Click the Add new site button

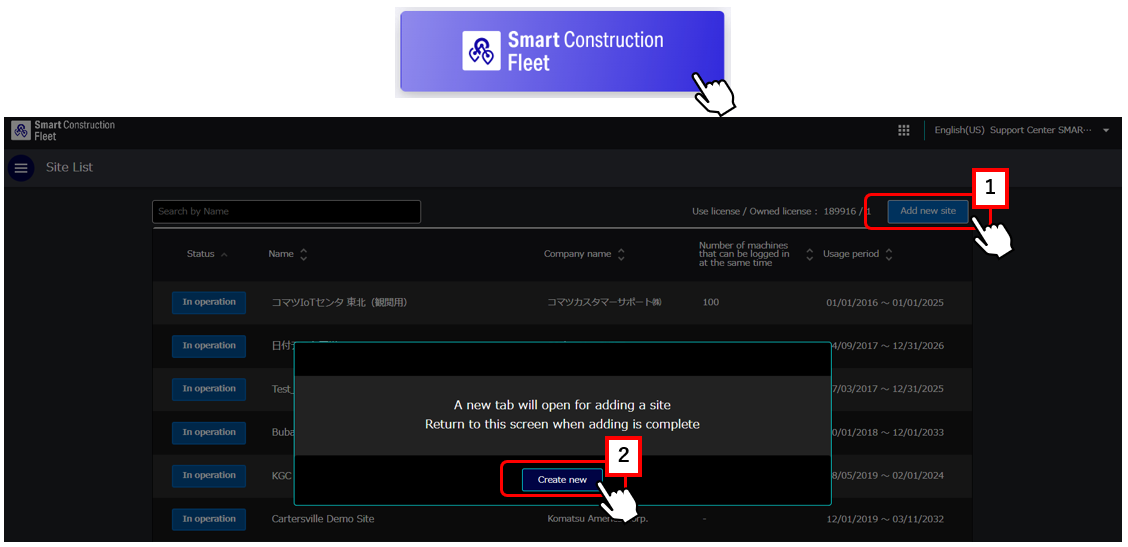click(928, 211)
